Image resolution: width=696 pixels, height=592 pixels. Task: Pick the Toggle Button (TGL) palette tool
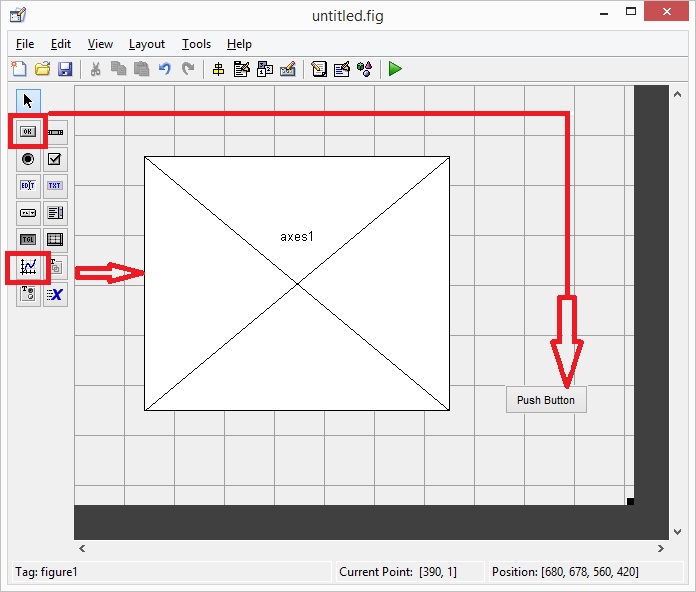(28, 240)
